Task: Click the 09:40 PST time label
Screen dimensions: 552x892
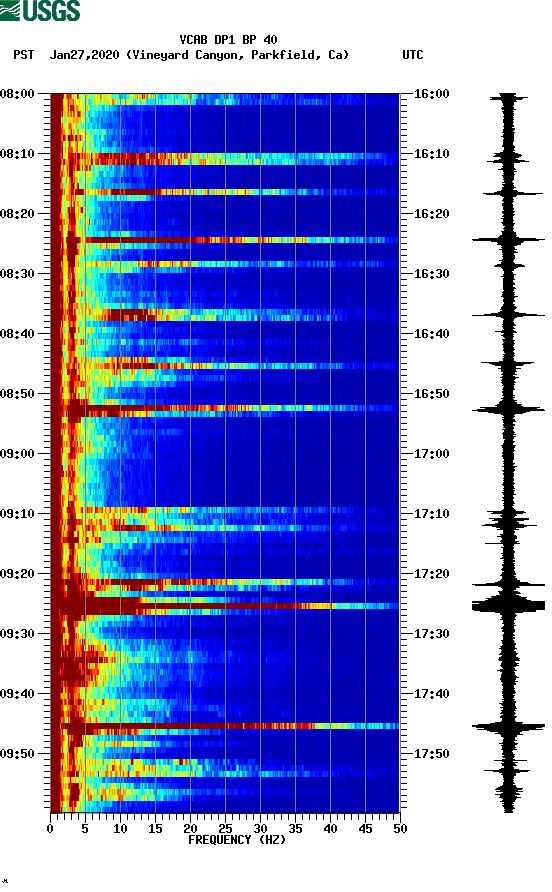Action: pos(17,693)
